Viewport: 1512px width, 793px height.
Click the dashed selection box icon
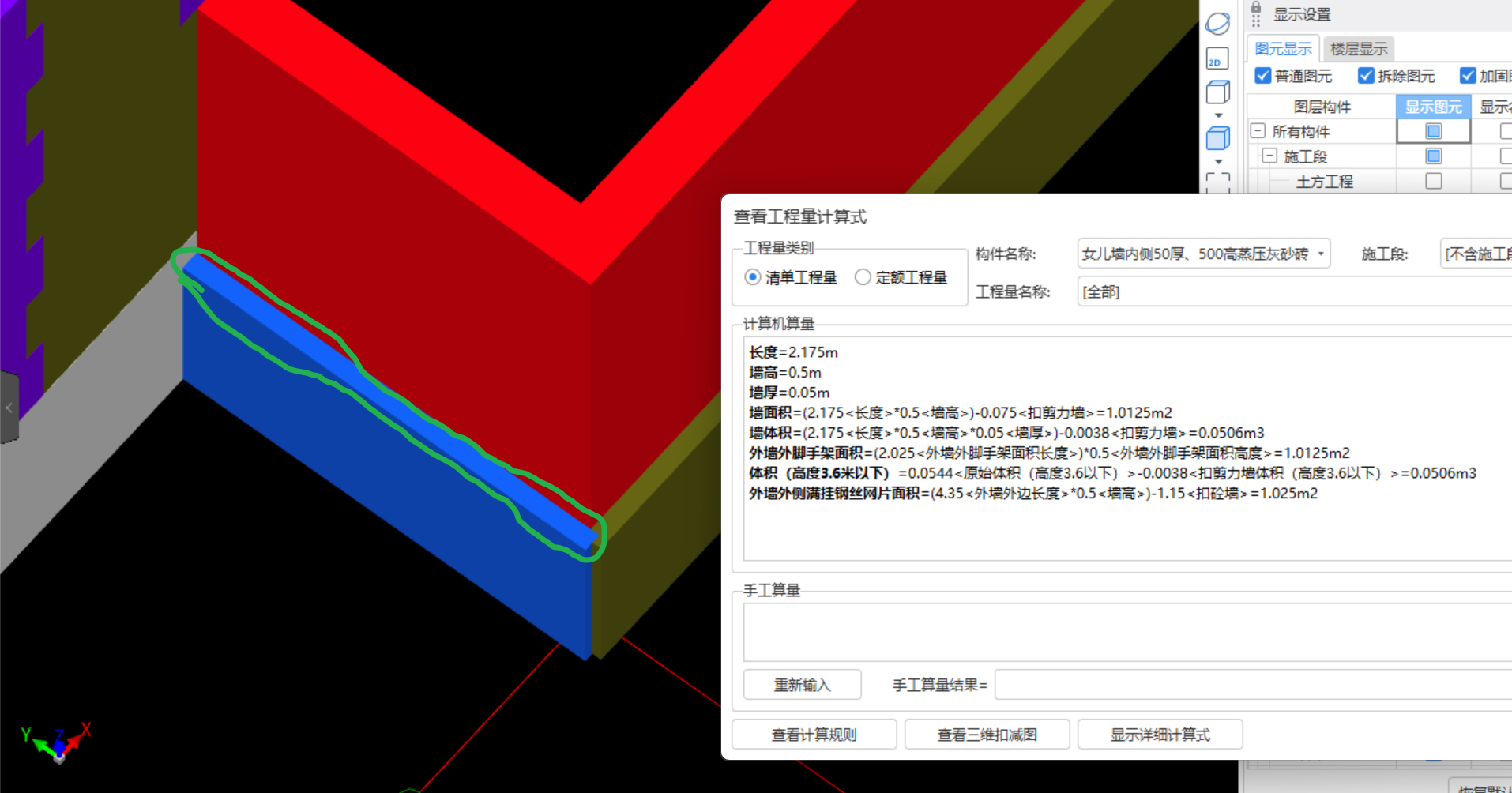tap(1217, 183)
